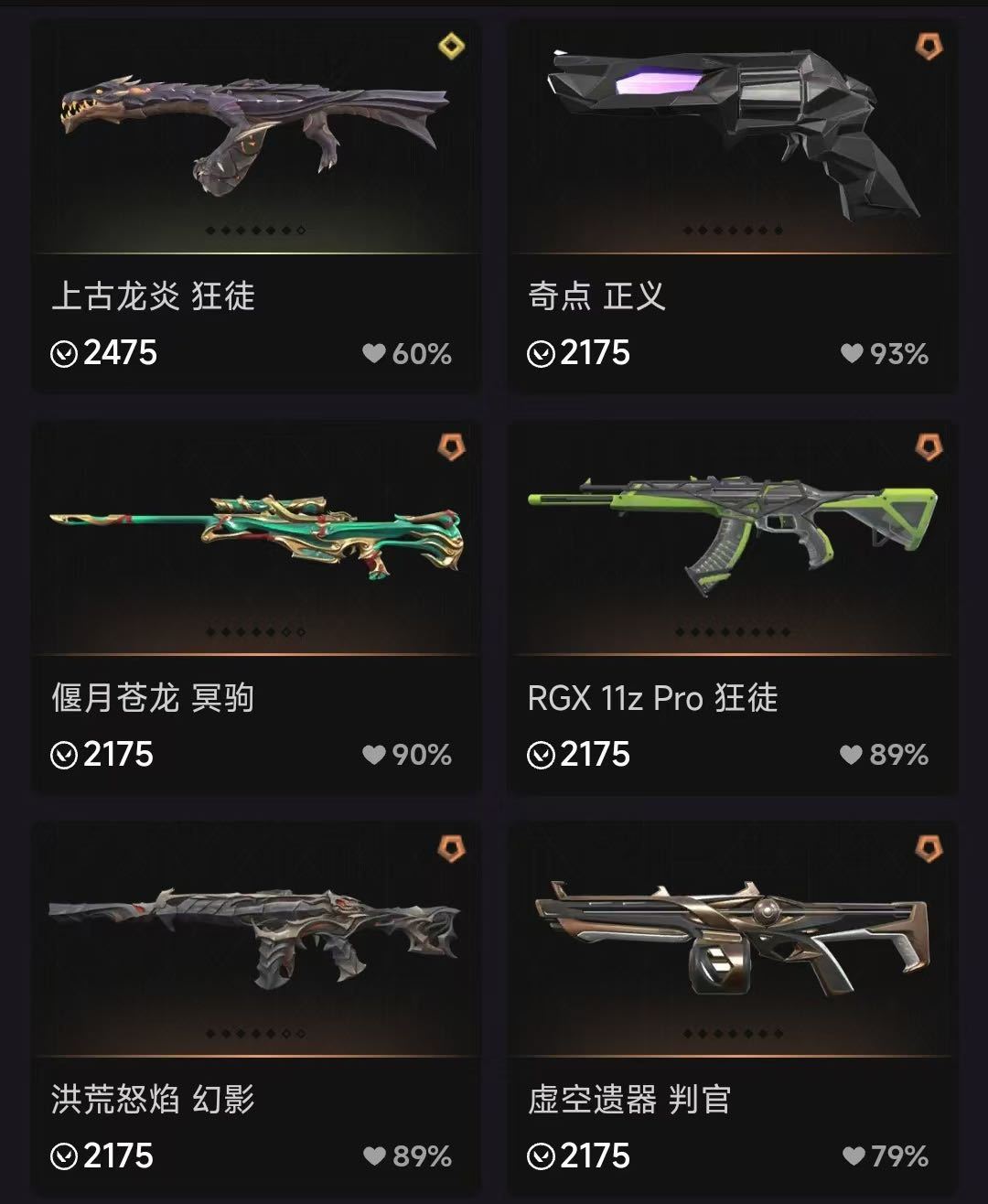Open the black 奇点 正义 revolver image
This screenshot has width=988, height=1204.
pyautogui.click(x=735, y=131)
